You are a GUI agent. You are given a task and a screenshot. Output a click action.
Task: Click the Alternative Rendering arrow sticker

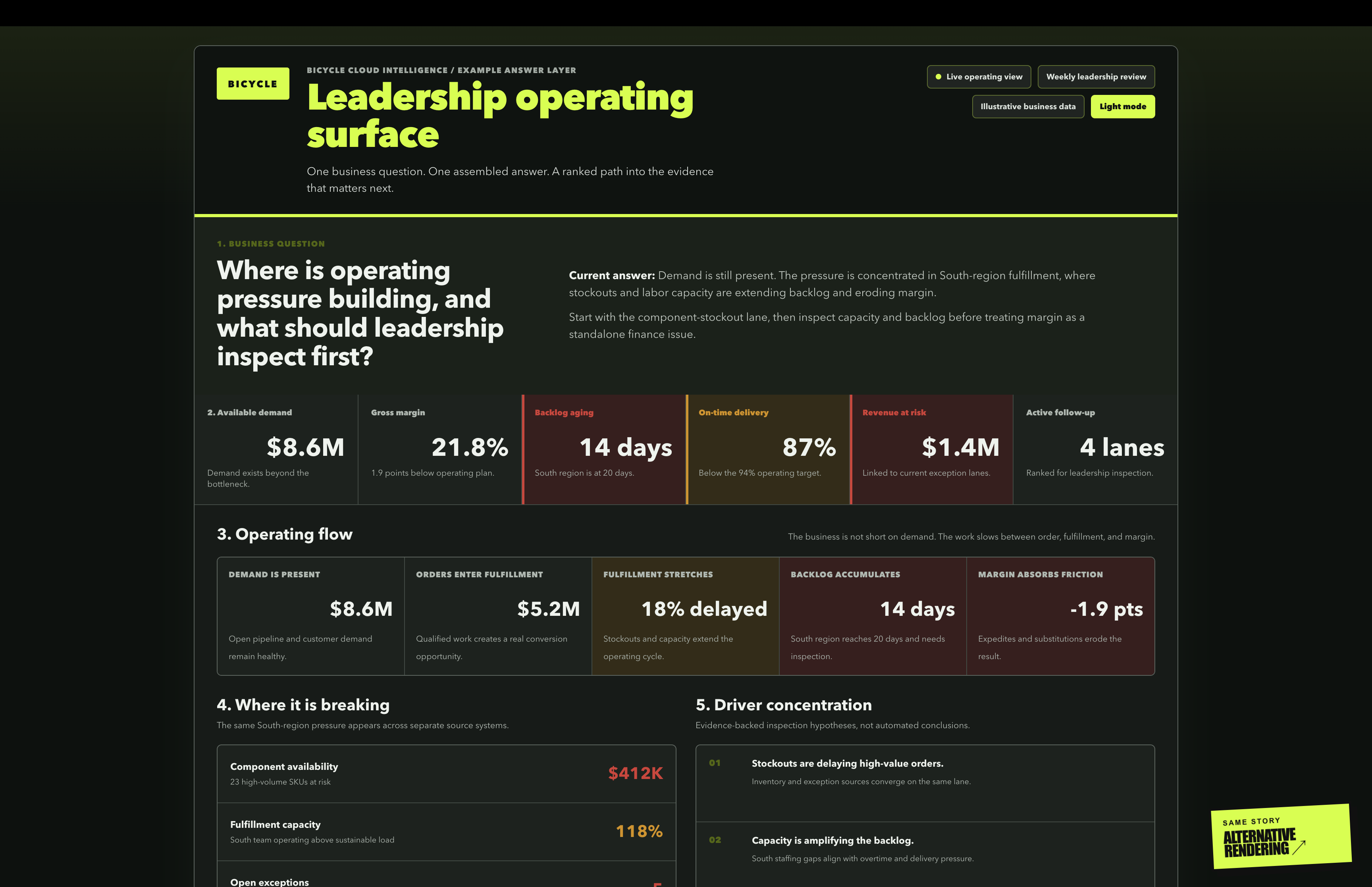coord(1280,836)
